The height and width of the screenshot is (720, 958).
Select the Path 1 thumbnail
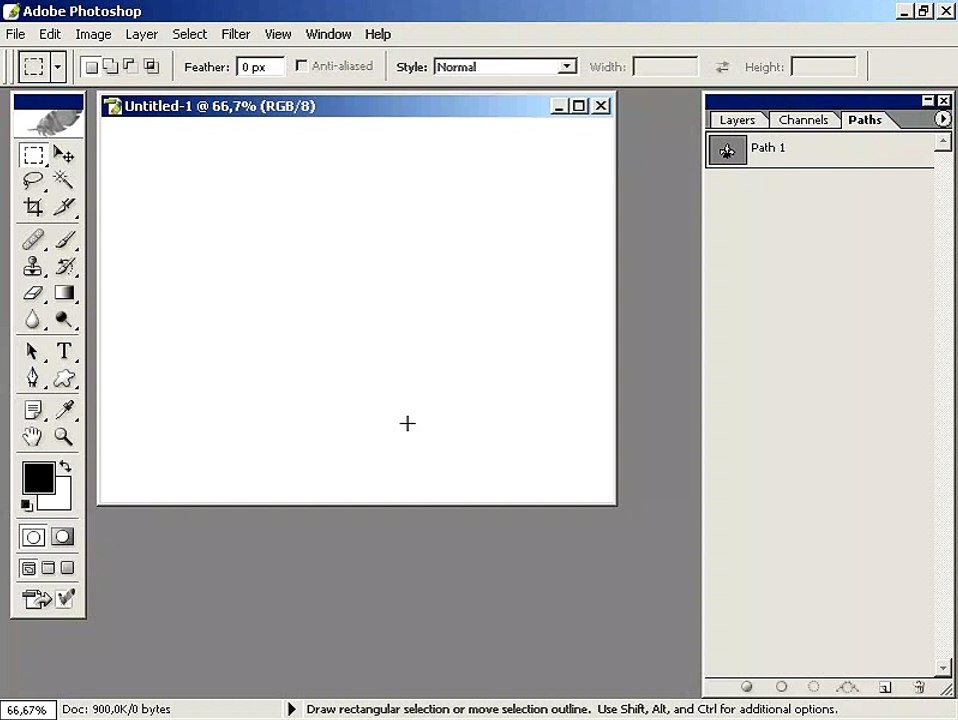click(727, 150)
